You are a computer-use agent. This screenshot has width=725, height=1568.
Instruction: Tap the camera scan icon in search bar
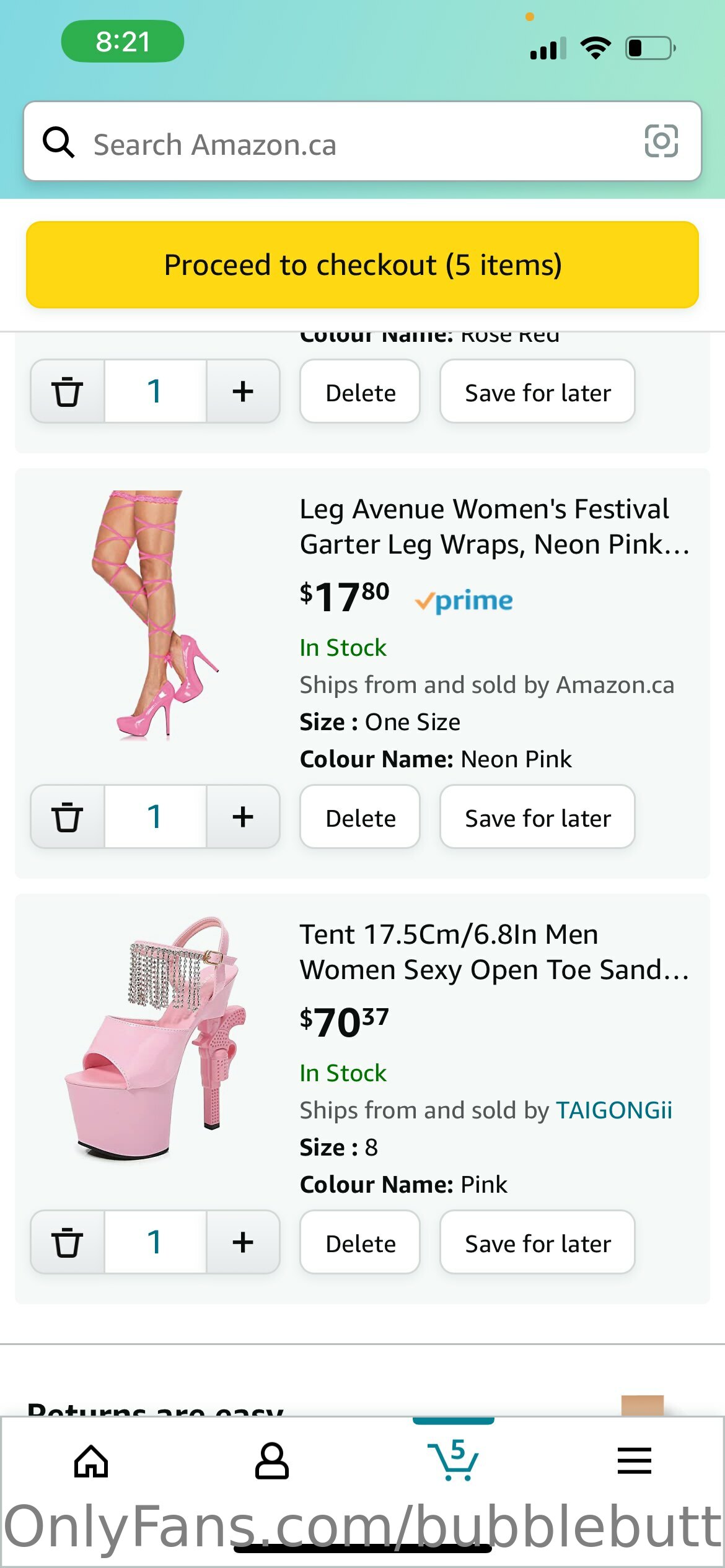point(661,141)
